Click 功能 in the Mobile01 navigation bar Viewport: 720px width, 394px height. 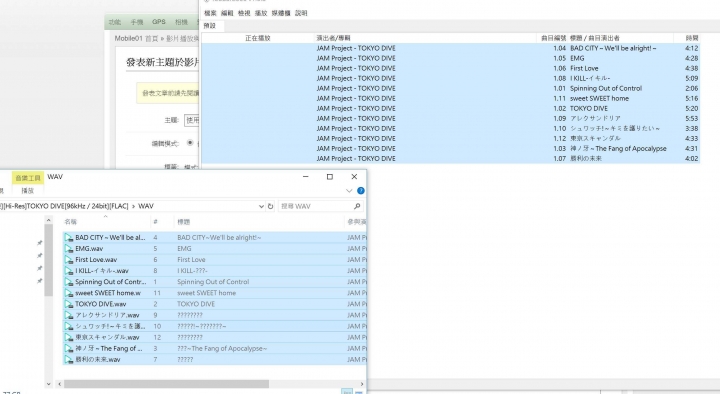pyautogui.click(x=115, y=22)
